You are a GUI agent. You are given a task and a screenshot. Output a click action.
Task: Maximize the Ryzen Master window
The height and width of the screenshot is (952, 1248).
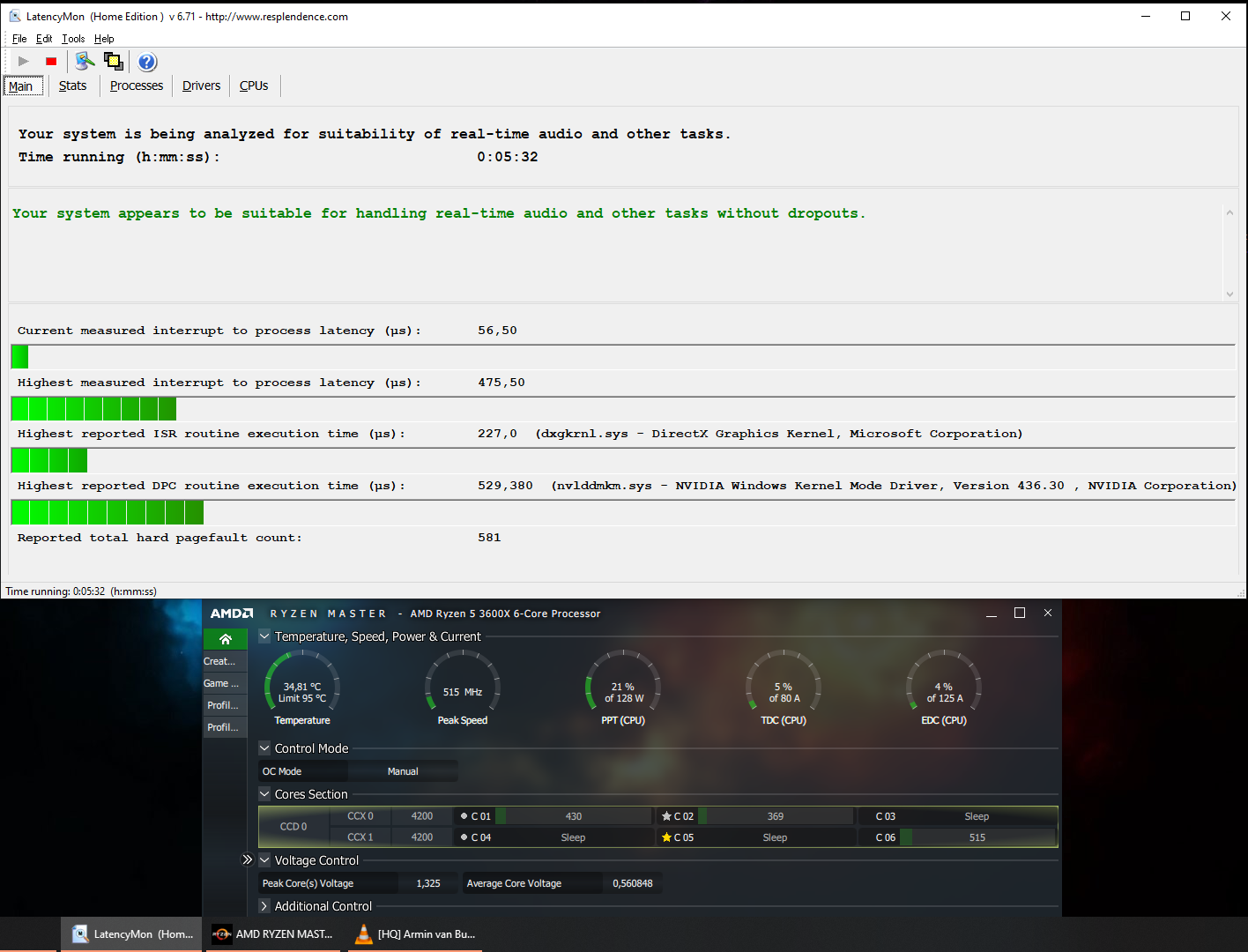click(1020, 614)
